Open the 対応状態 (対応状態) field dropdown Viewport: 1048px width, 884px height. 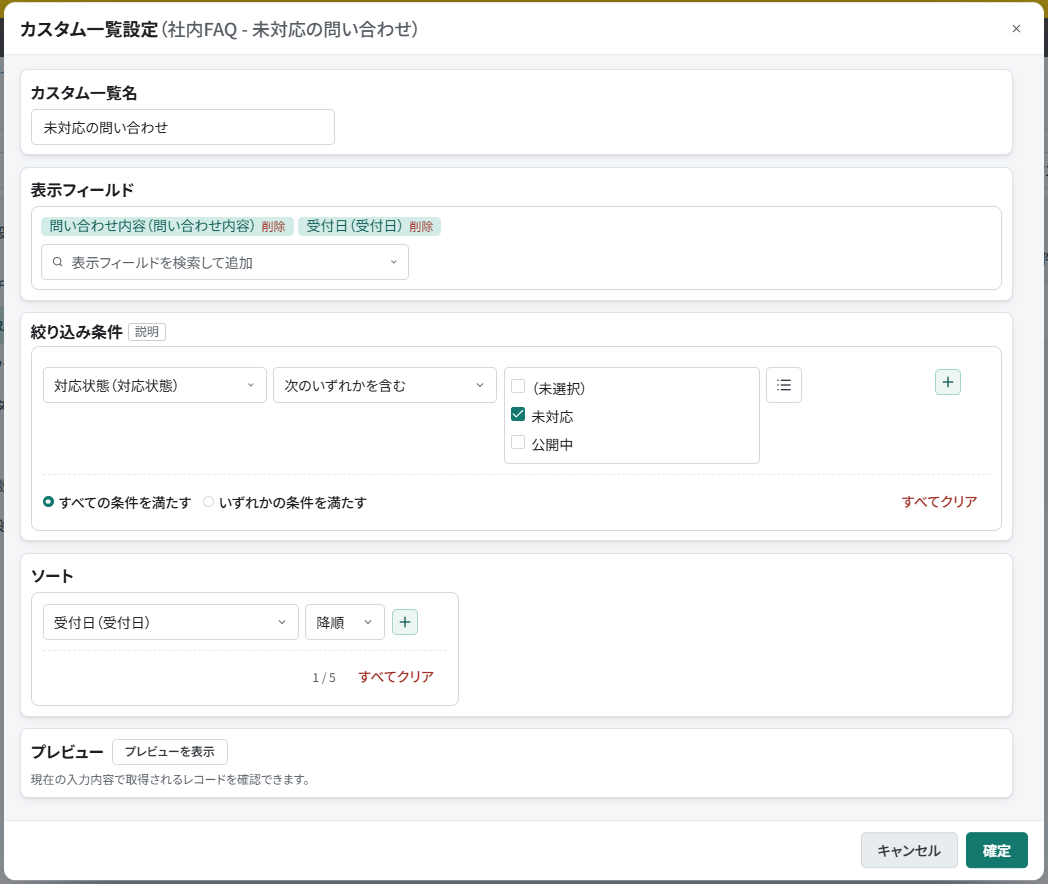(x=154, y=385)
